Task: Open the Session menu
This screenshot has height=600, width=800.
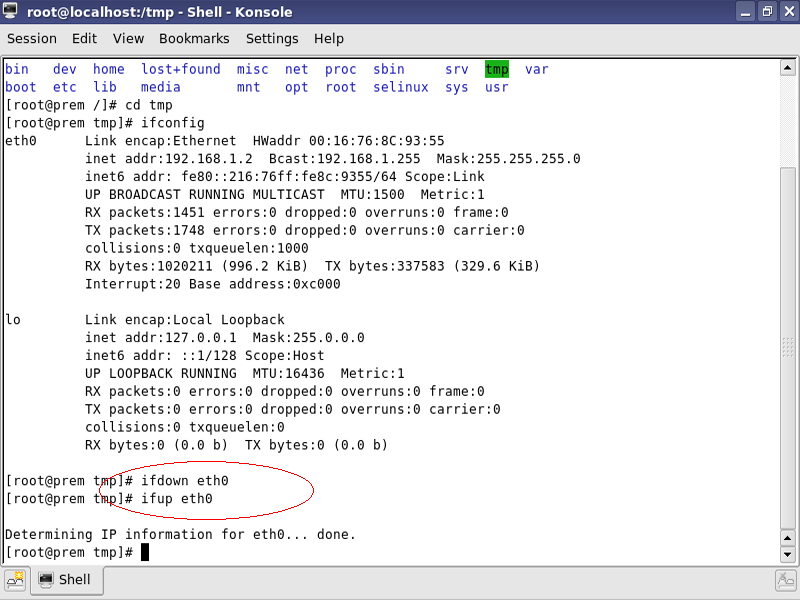Action: pos(32,39)
